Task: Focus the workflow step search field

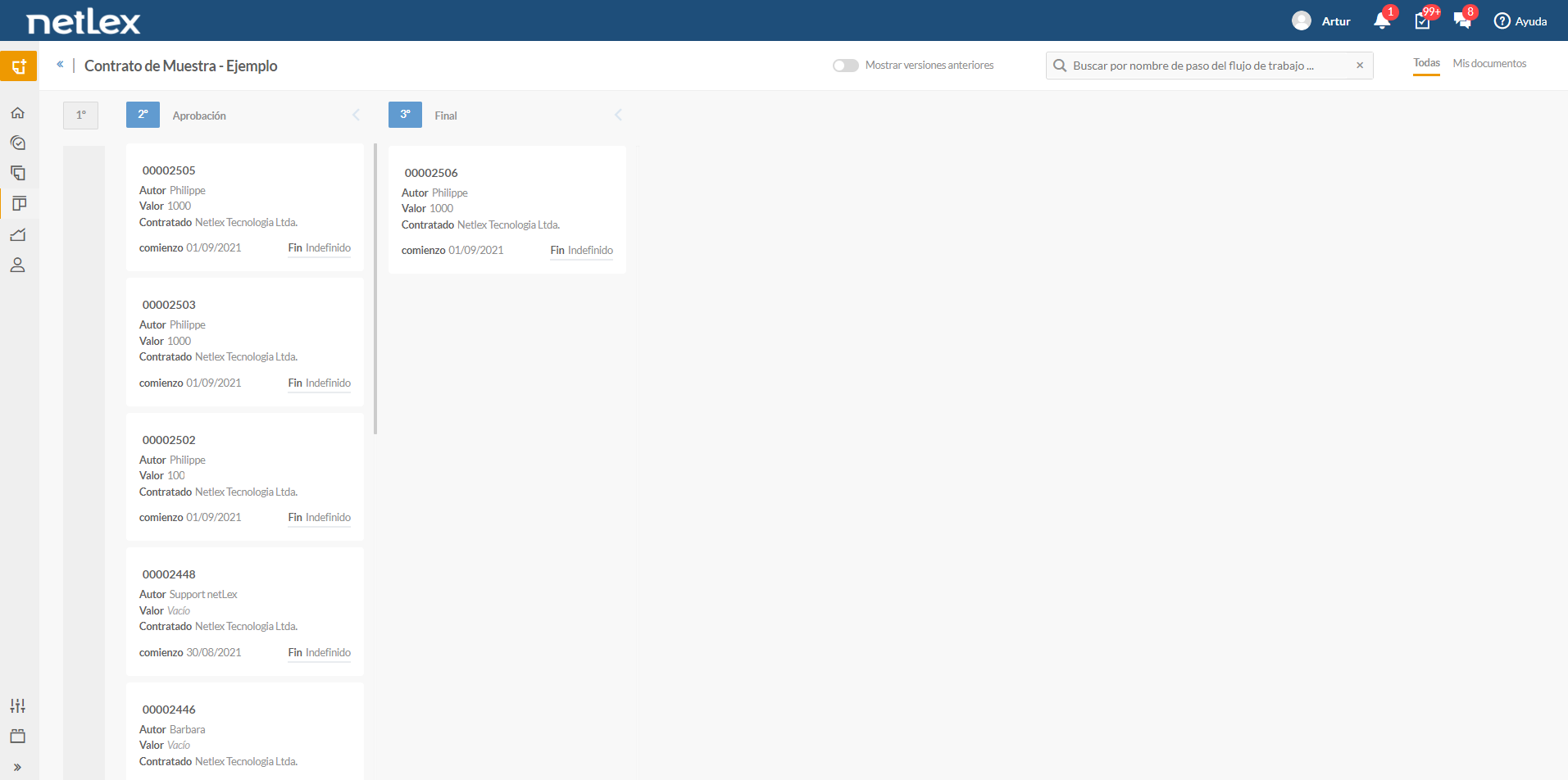Action: coord(1209,66)
